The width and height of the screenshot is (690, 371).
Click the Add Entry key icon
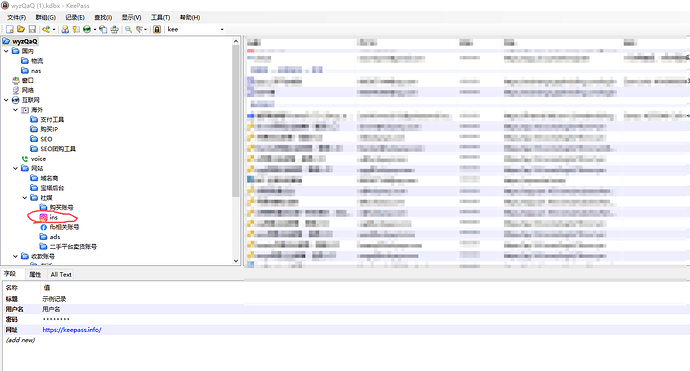pos(46,29)
